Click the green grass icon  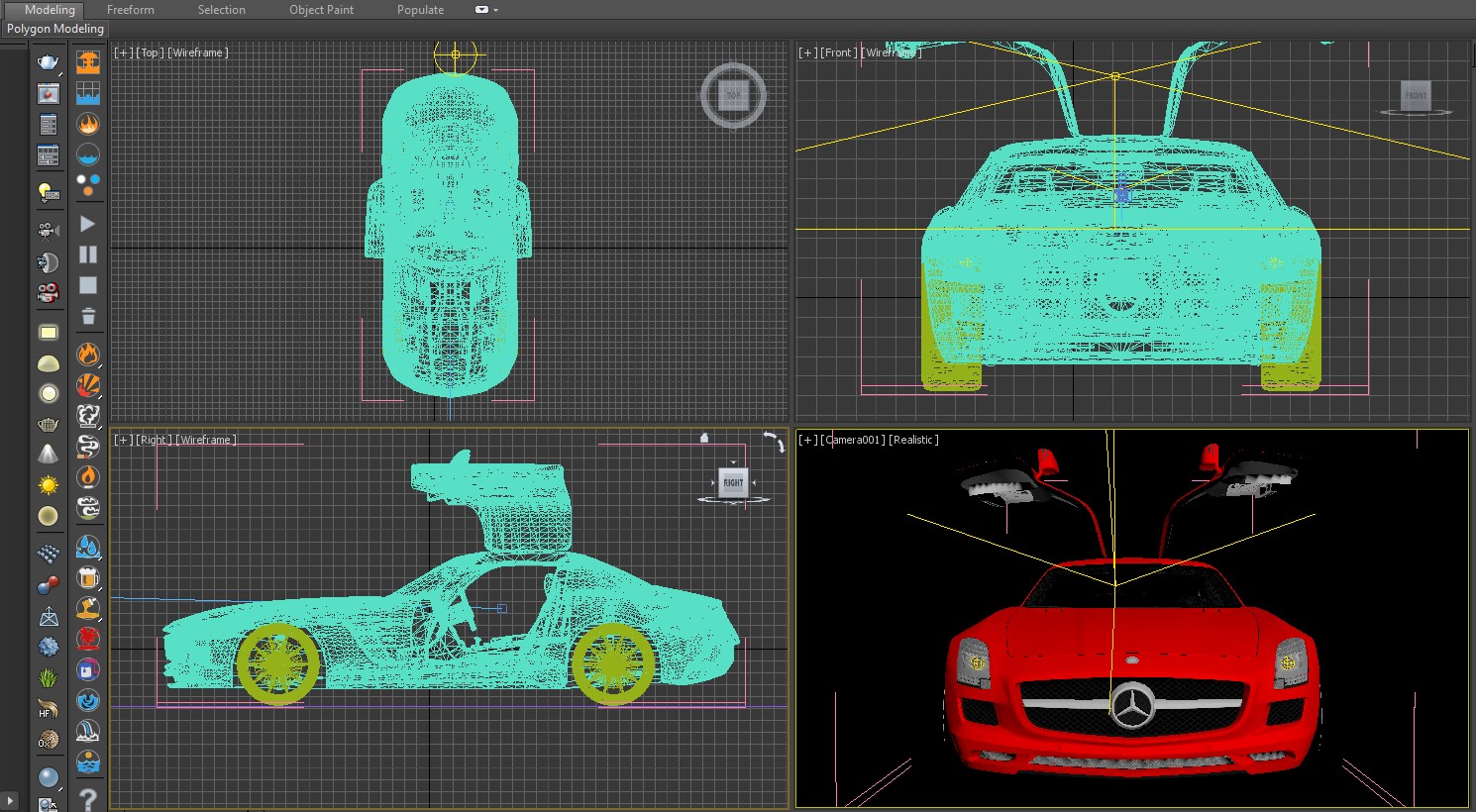tap(48, 678)
